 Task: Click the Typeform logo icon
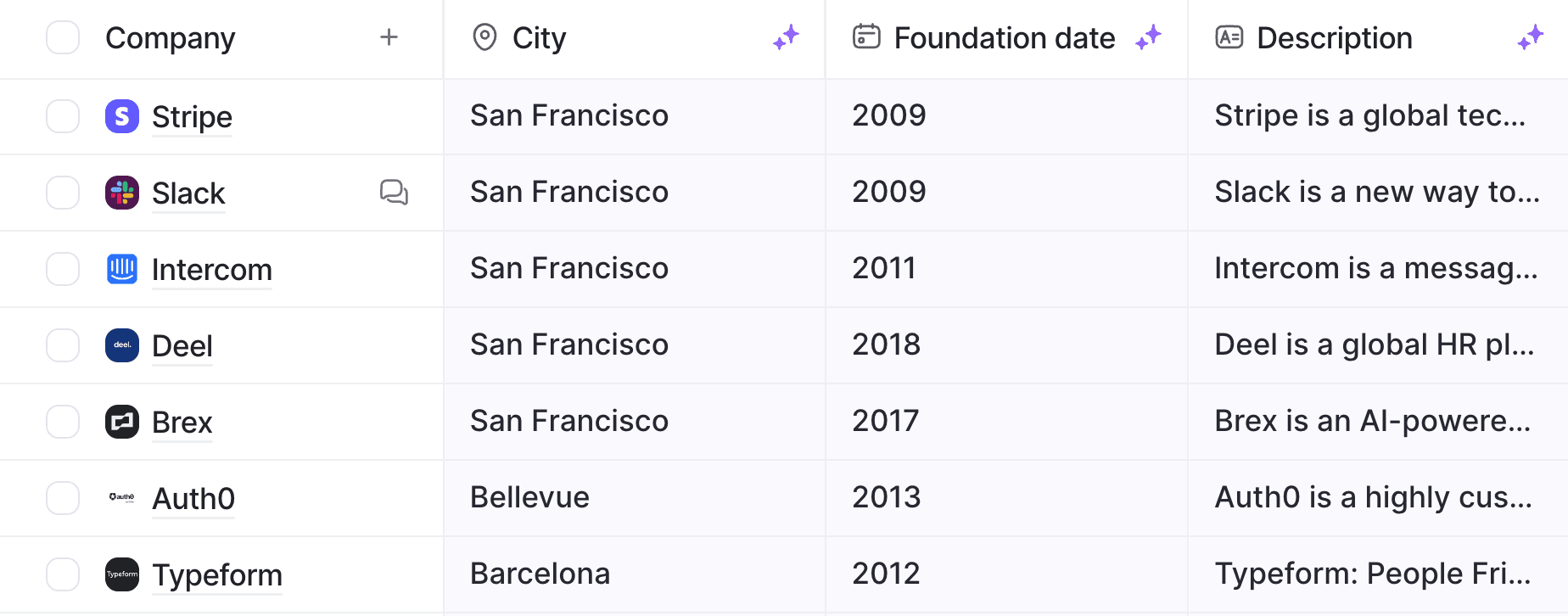pyautogui.click(x=122, y=574)
